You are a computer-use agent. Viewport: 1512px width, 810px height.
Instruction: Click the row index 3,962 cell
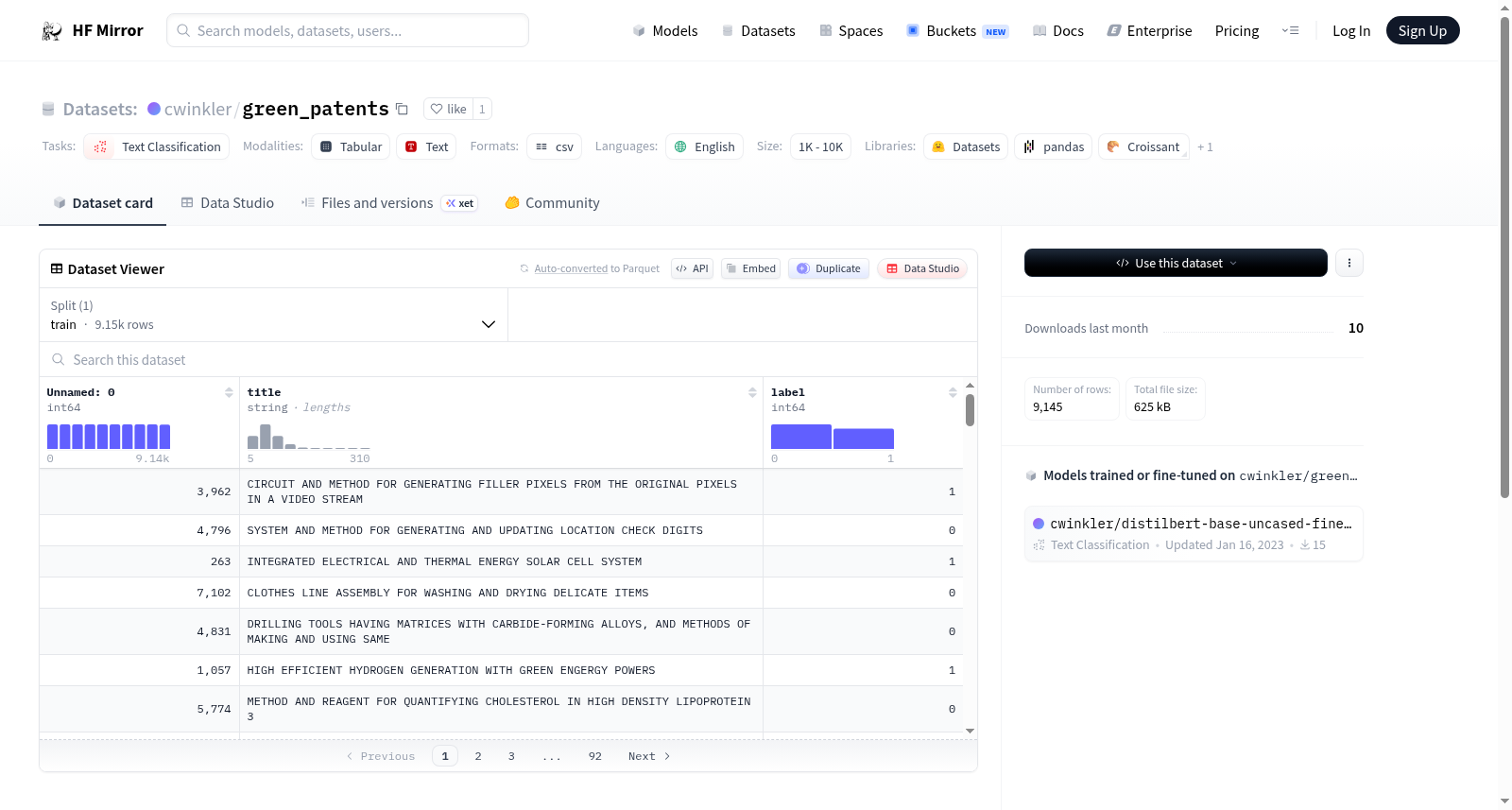tap(140, 491)
